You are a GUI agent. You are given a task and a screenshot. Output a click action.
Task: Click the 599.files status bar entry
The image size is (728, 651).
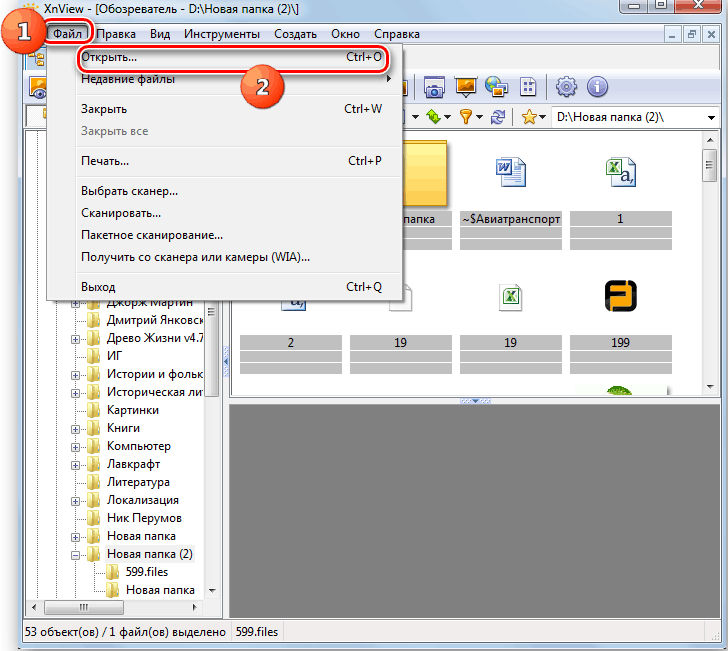pos(257,632)
